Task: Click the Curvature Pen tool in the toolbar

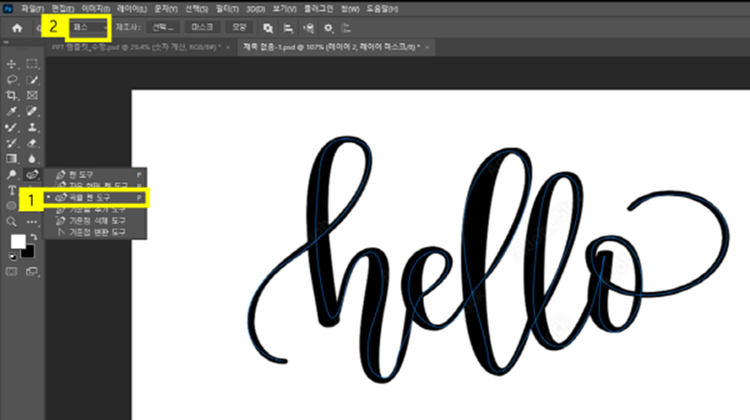Action: (32, 174)
